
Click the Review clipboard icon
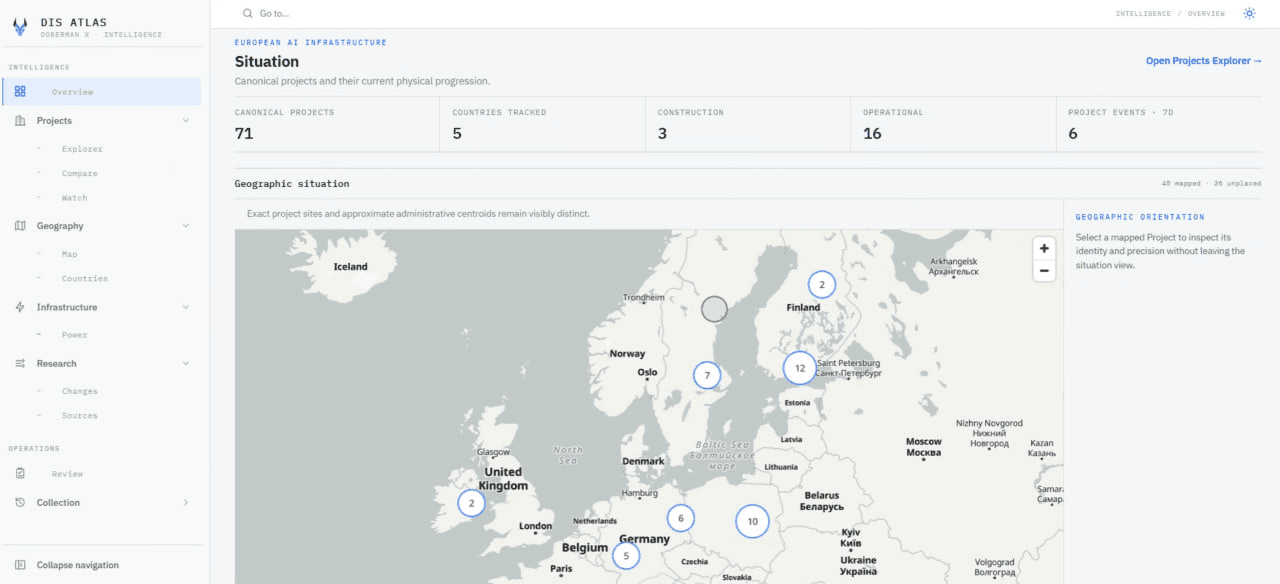click(x=20, y=473)
